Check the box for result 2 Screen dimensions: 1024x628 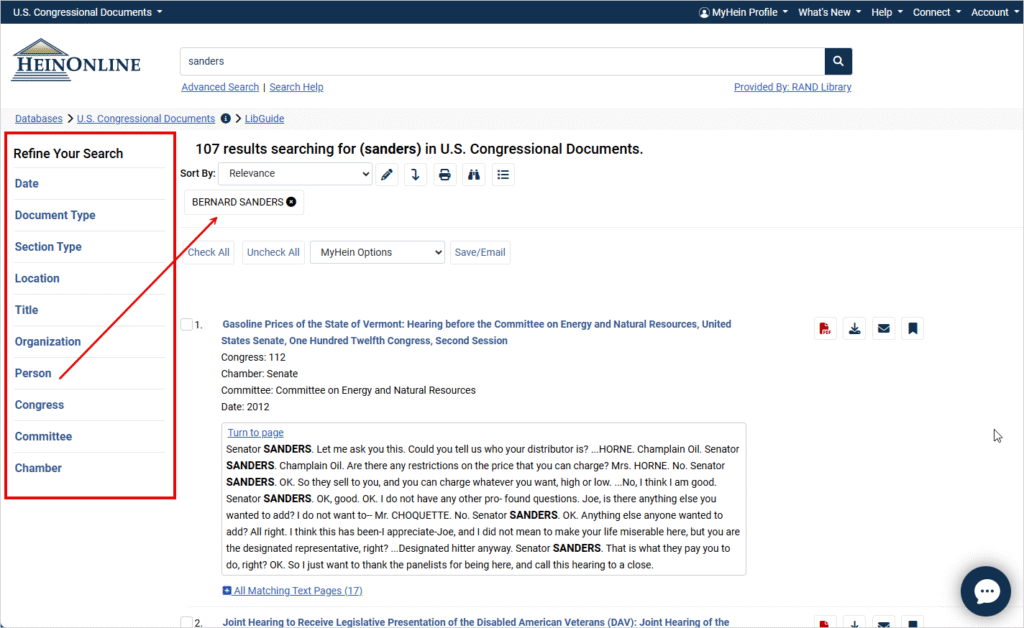187,622
